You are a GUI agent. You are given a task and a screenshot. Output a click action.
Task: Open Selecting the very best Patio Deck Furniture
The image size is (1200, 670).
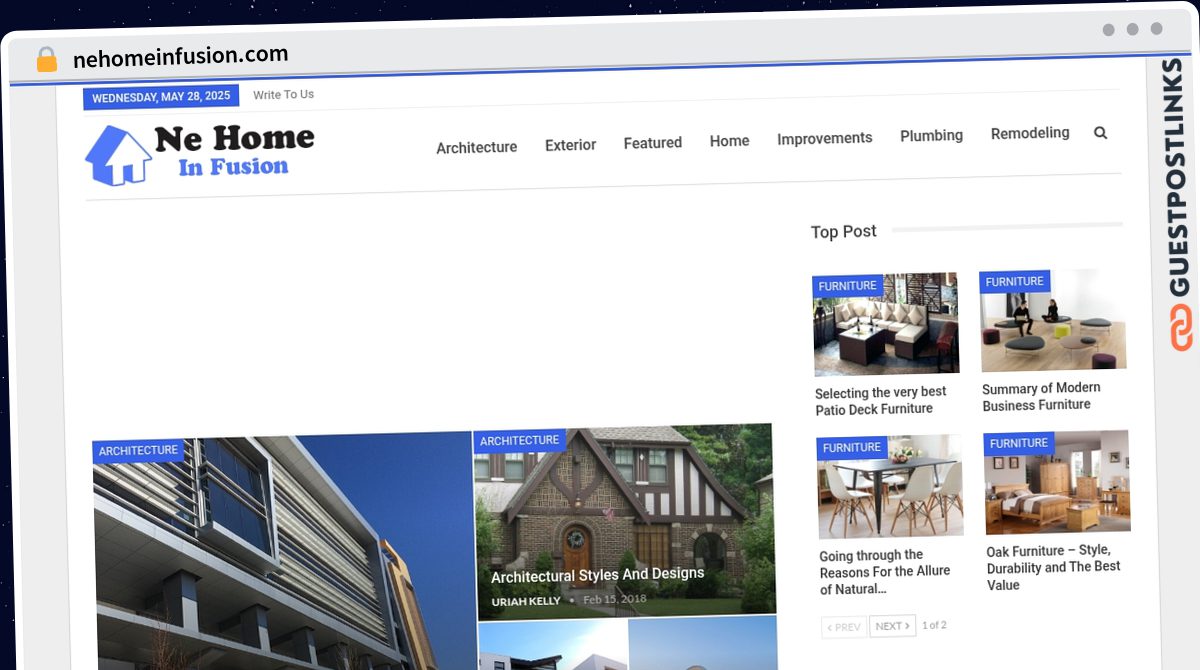point(880,400)
